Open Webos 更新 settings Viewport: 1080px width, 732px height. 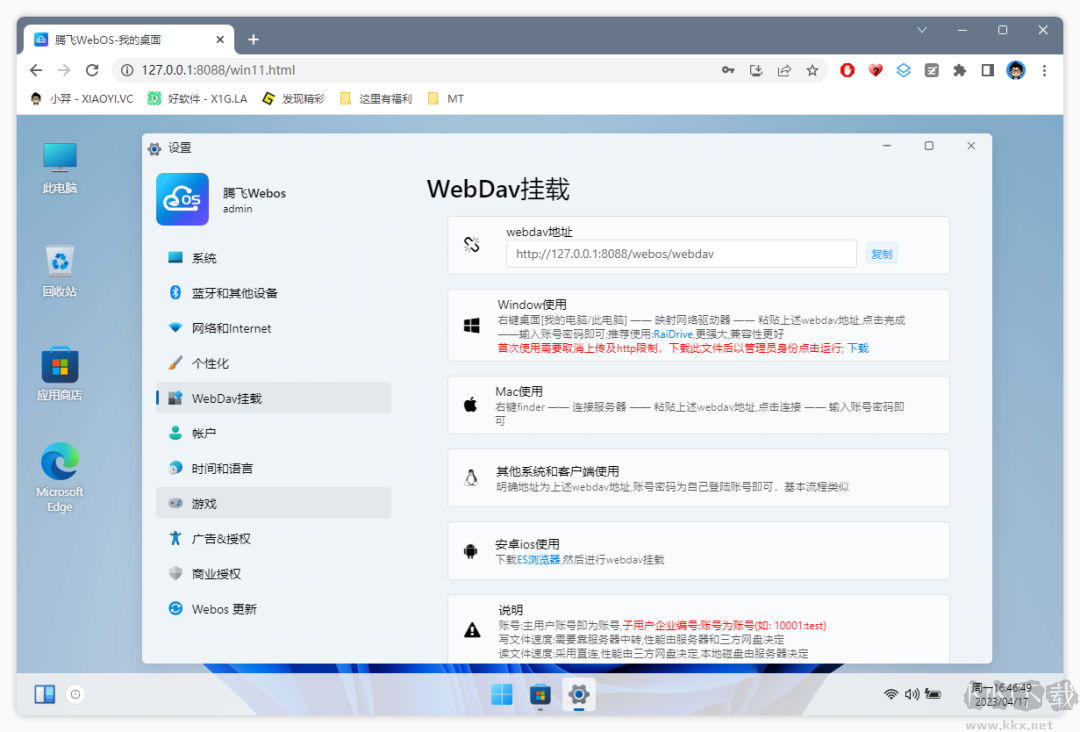[273, 609]
